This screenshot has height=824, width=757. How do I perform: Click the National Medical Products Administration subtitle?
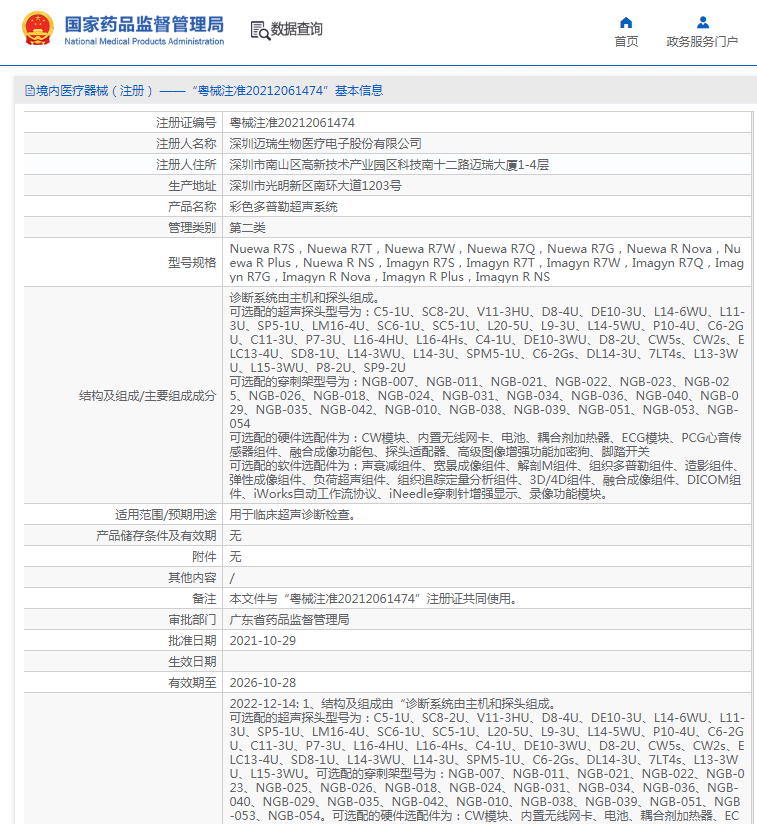[144, 42]
